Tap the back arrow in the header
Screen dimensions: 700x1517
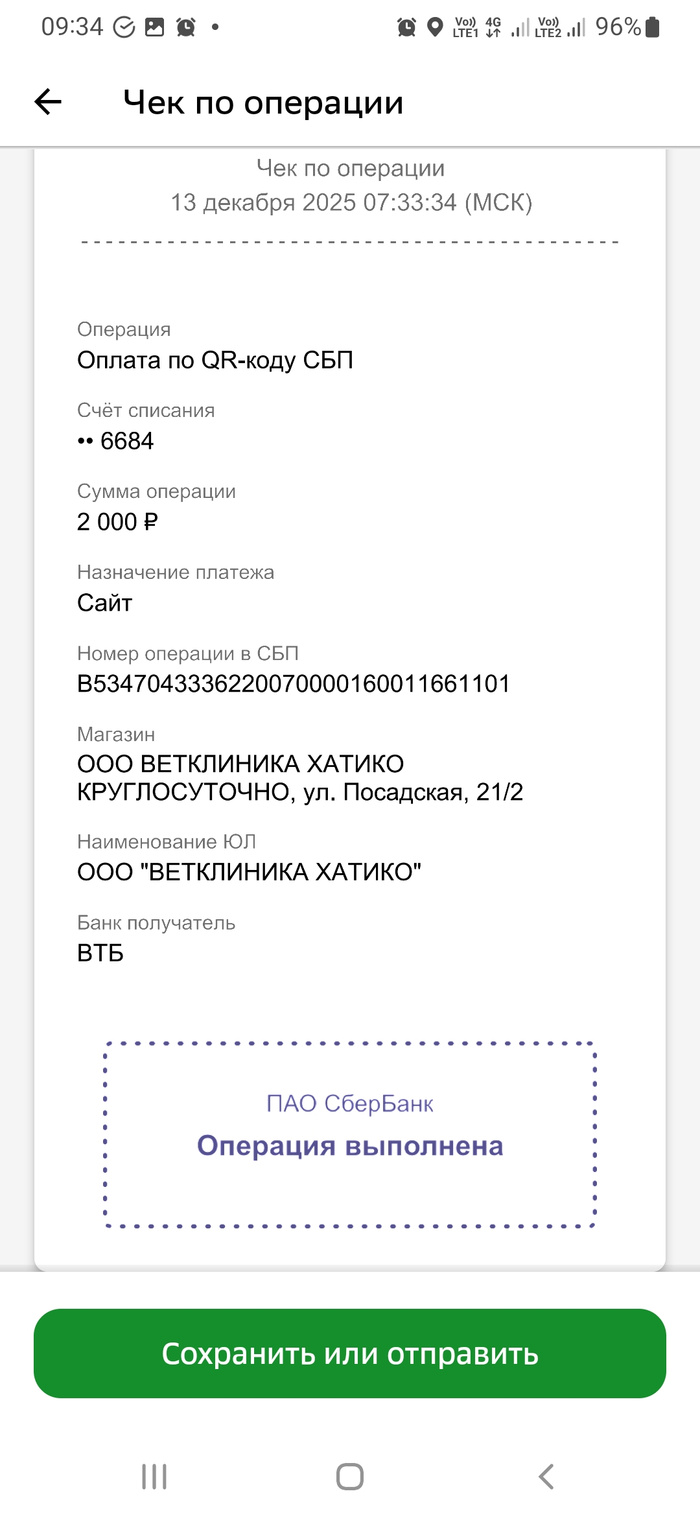click(x=48, y=102)
